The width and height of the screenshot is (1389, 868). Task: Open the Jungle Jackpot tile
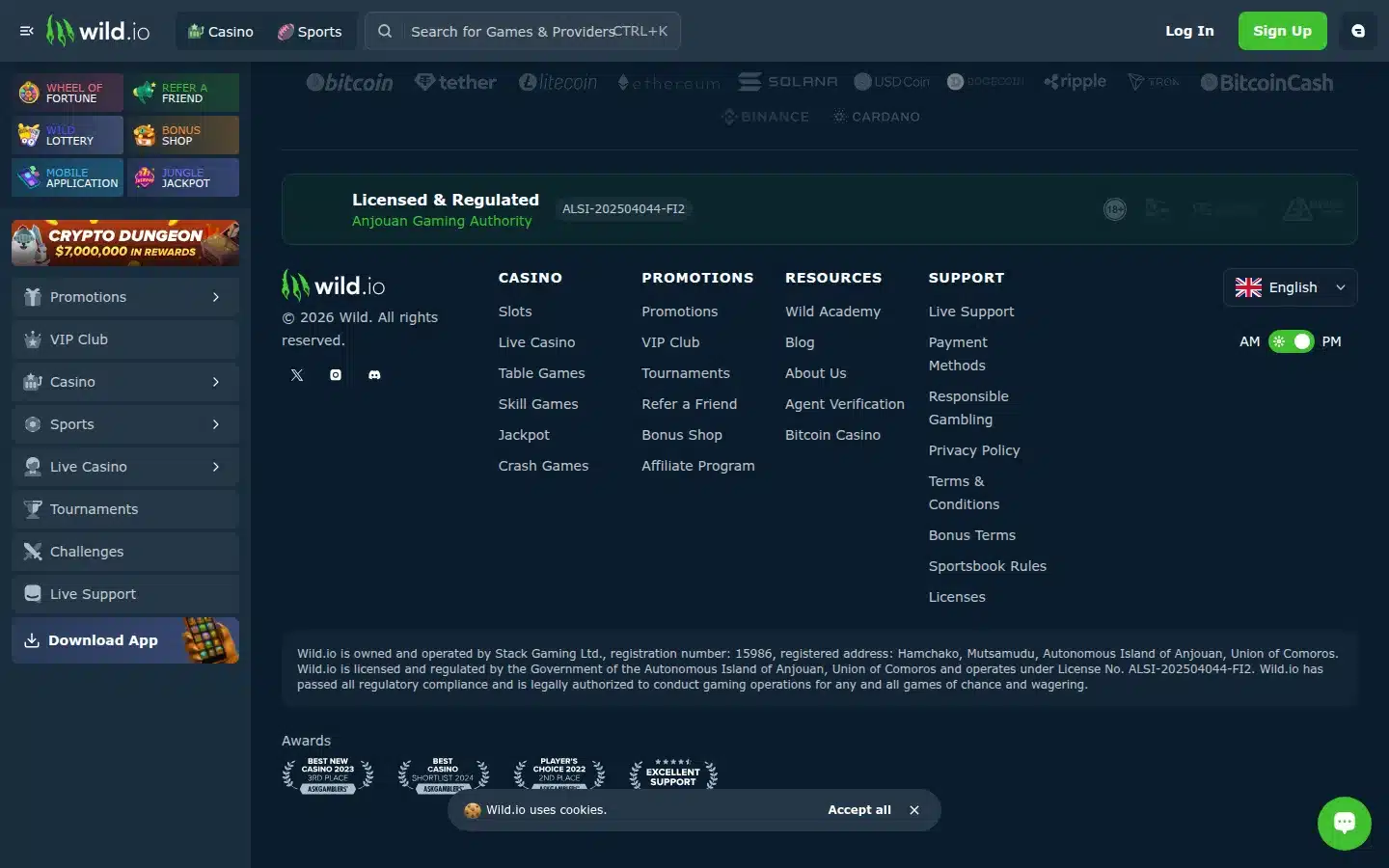pyautogui.click(x=183, y=177)
